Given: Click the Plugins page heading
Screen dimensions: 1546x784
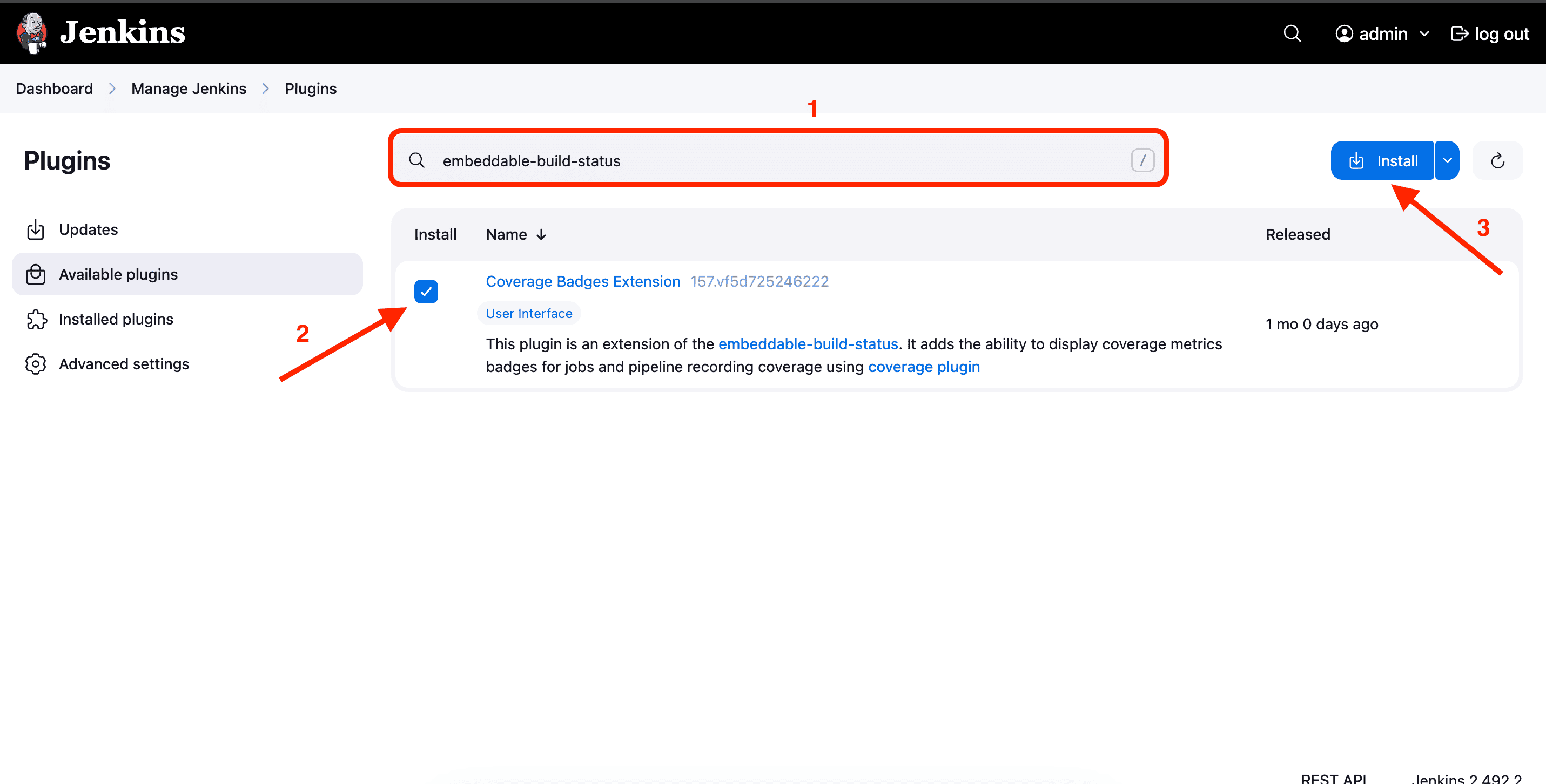Looking at the screenshot, I should 67,161.
